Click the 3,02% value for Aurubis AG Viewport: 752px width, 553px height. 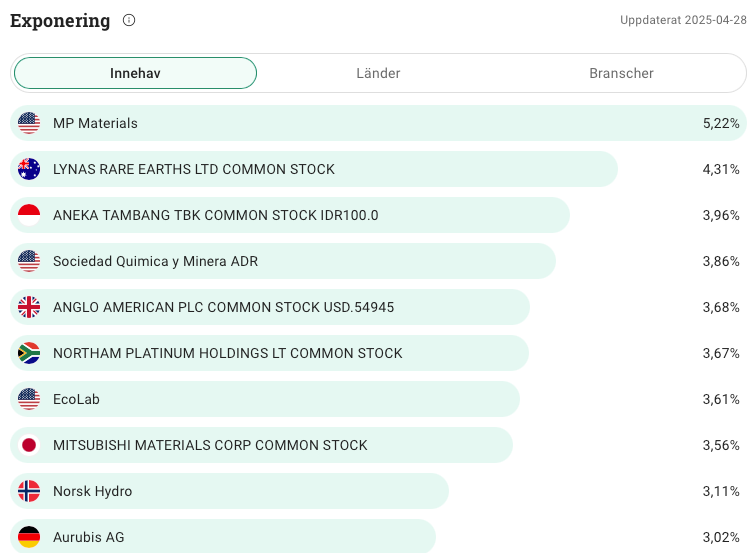721,537
